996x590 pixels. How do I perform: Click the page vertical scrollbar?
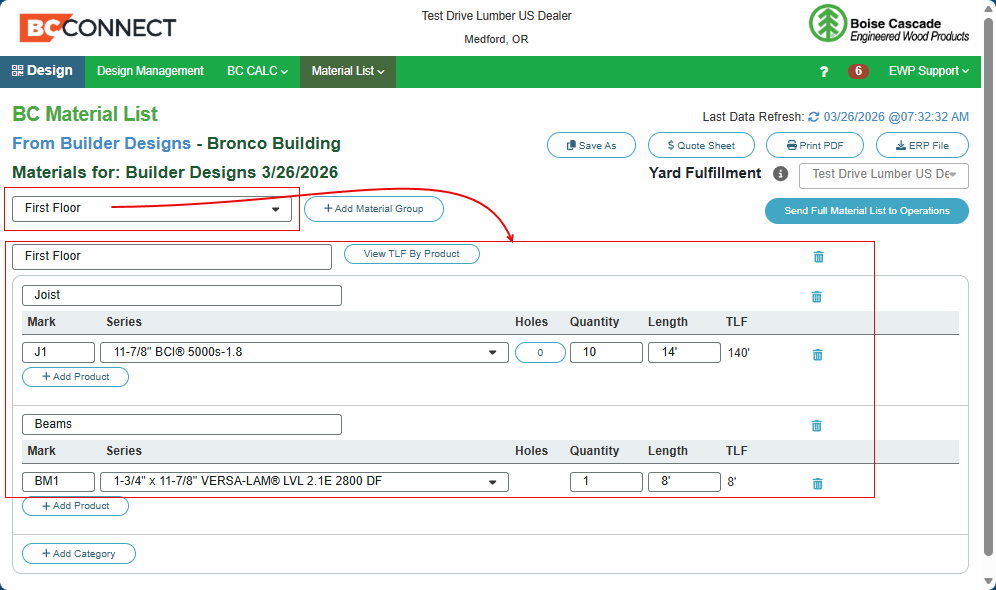pos(988,286)
